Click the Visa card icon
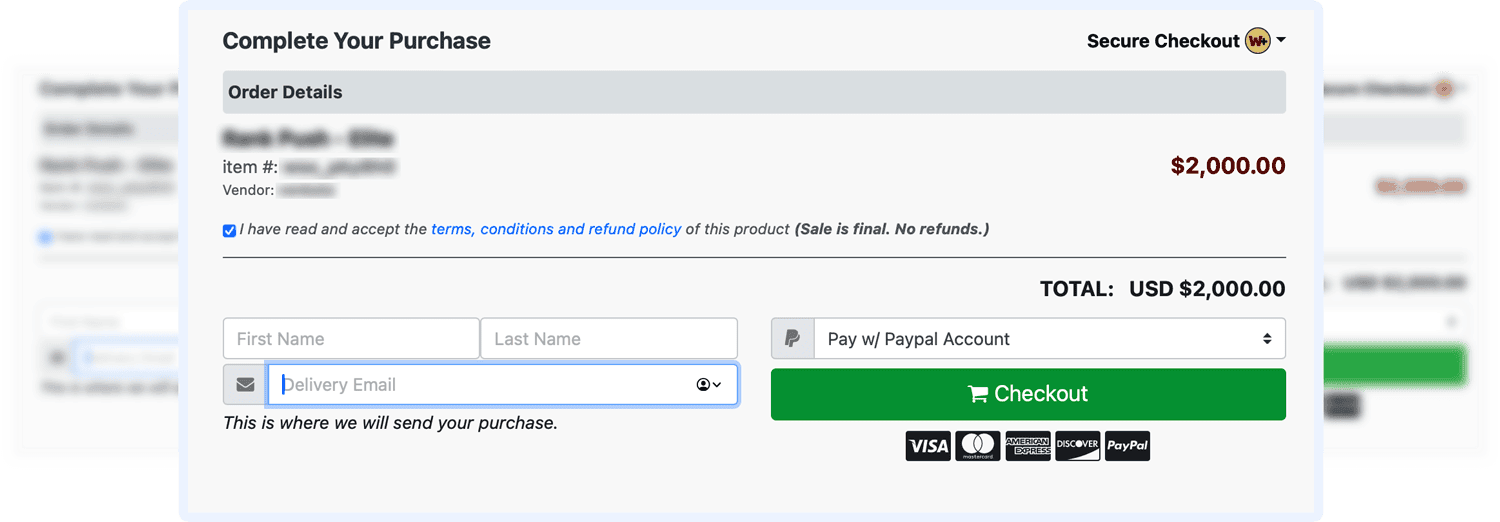1500x522 pixels. click(928, 446)
